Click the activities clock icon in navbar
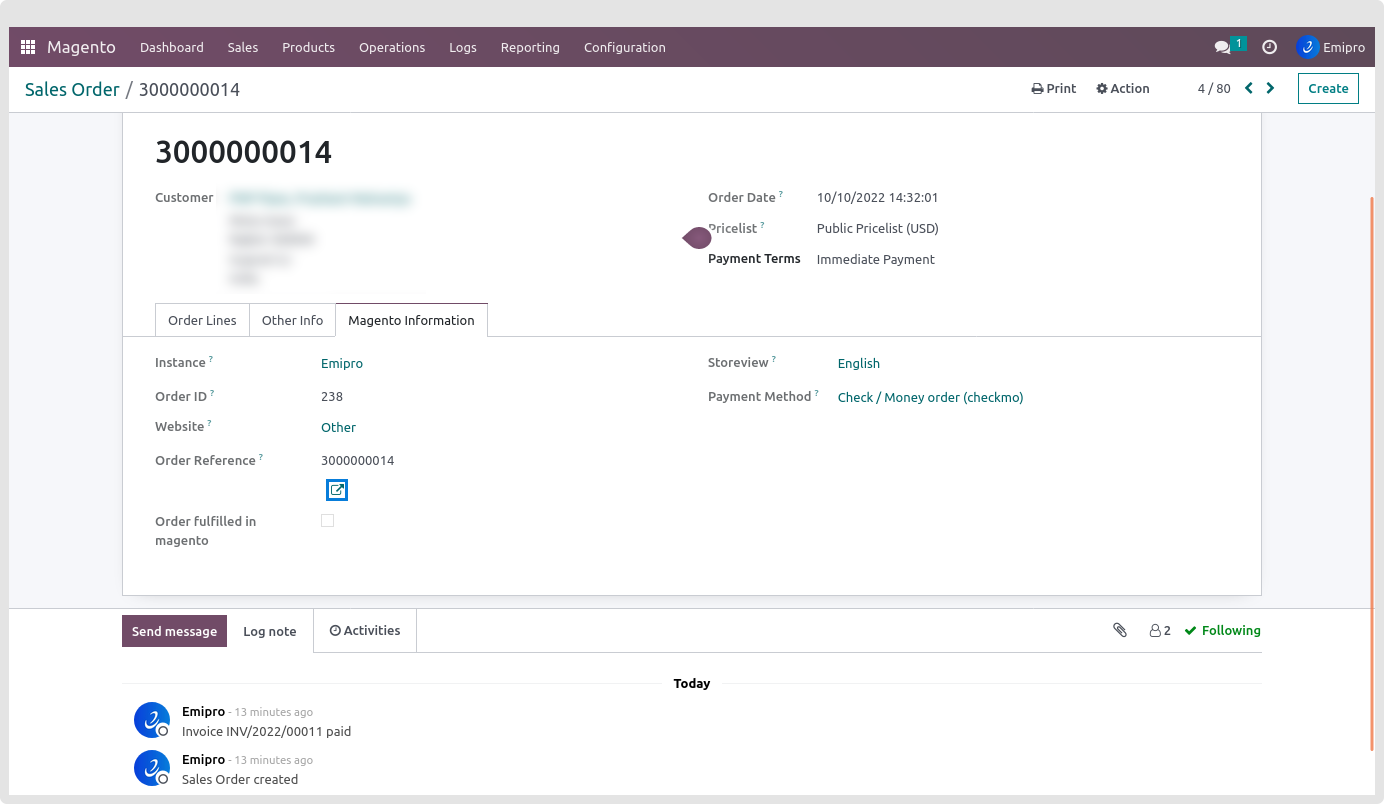The height and width of the screenshot is (804, 1384). click(x=1269, y=47)
